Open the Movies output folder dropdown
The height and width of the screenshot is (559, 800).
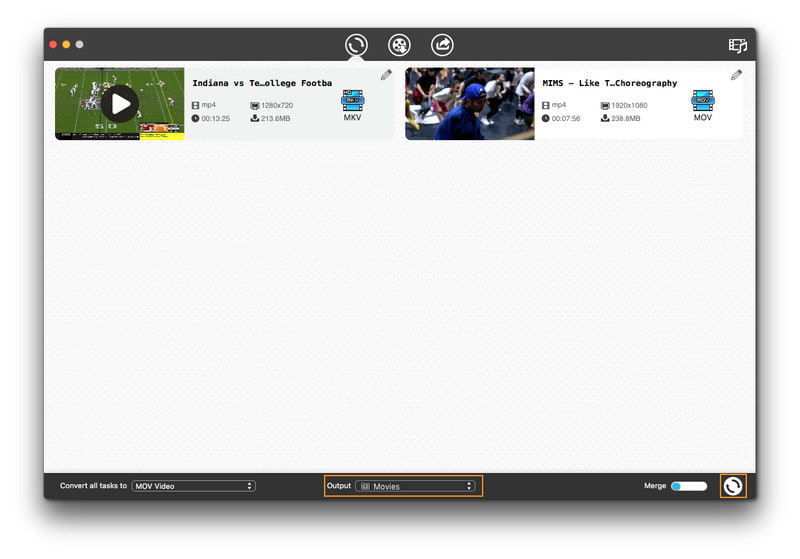click(415, 486)
